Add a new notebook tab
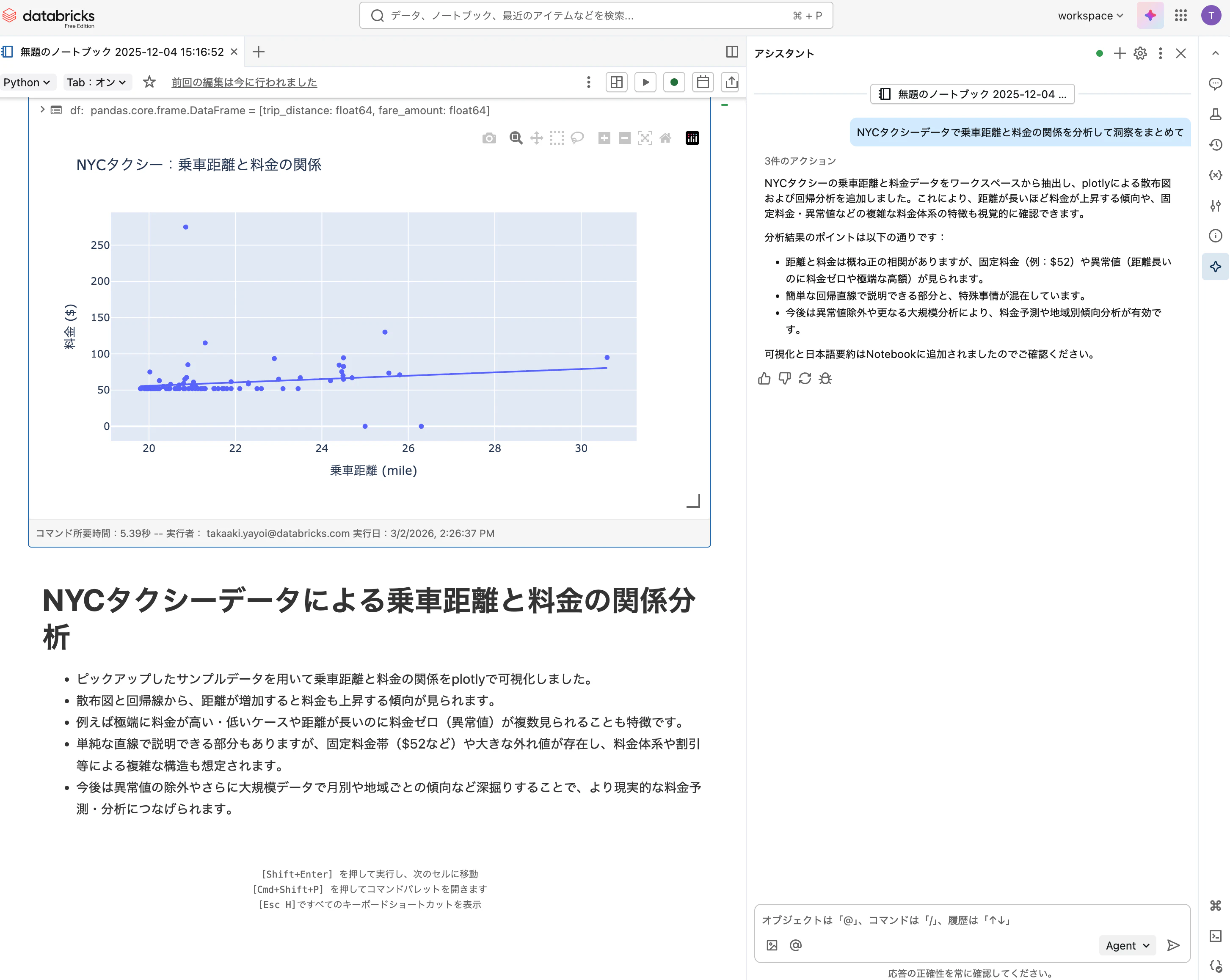 tap(259, 52)
